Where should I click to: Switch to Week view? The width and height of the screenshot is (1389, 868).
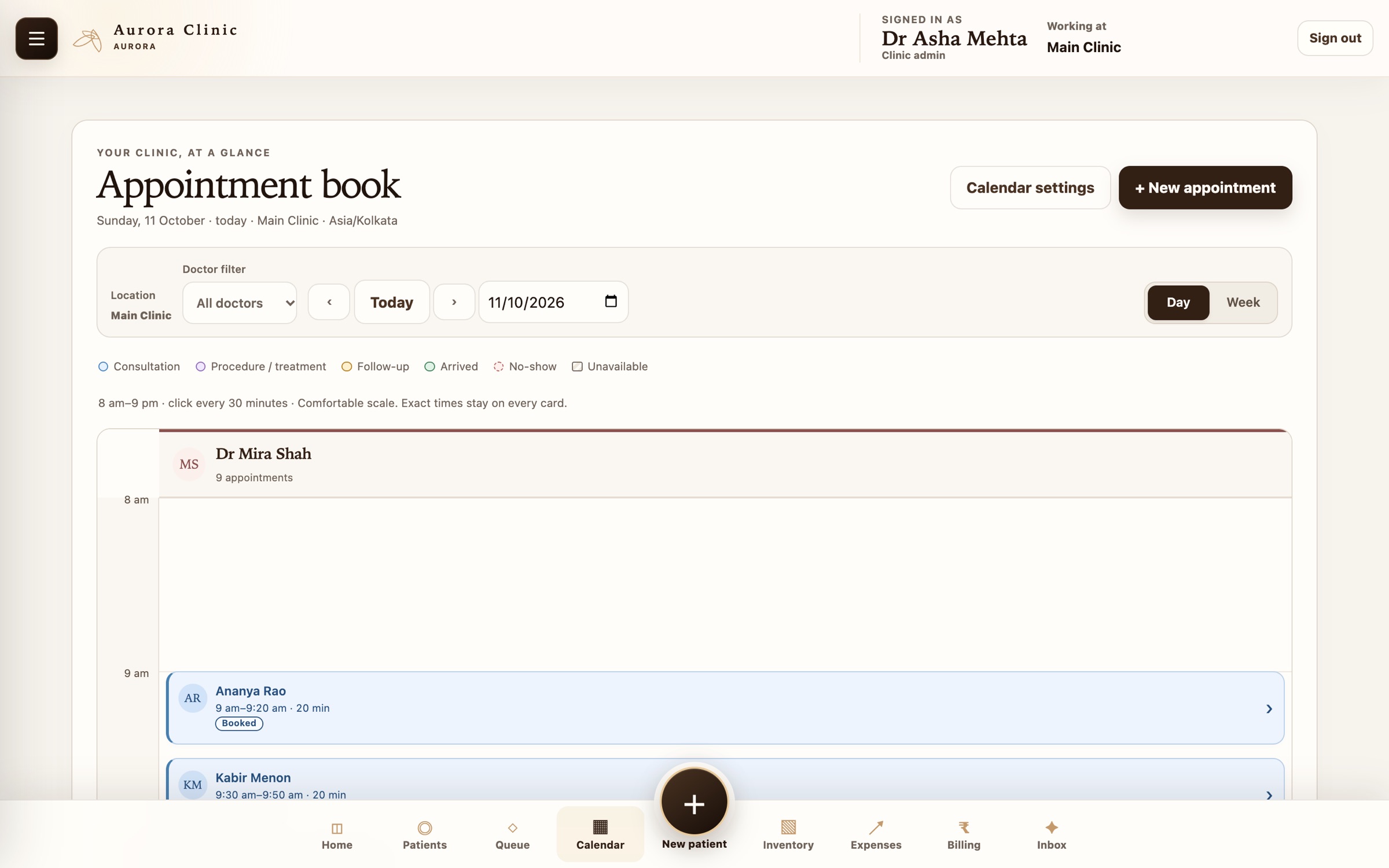[x=1243, y=302]
